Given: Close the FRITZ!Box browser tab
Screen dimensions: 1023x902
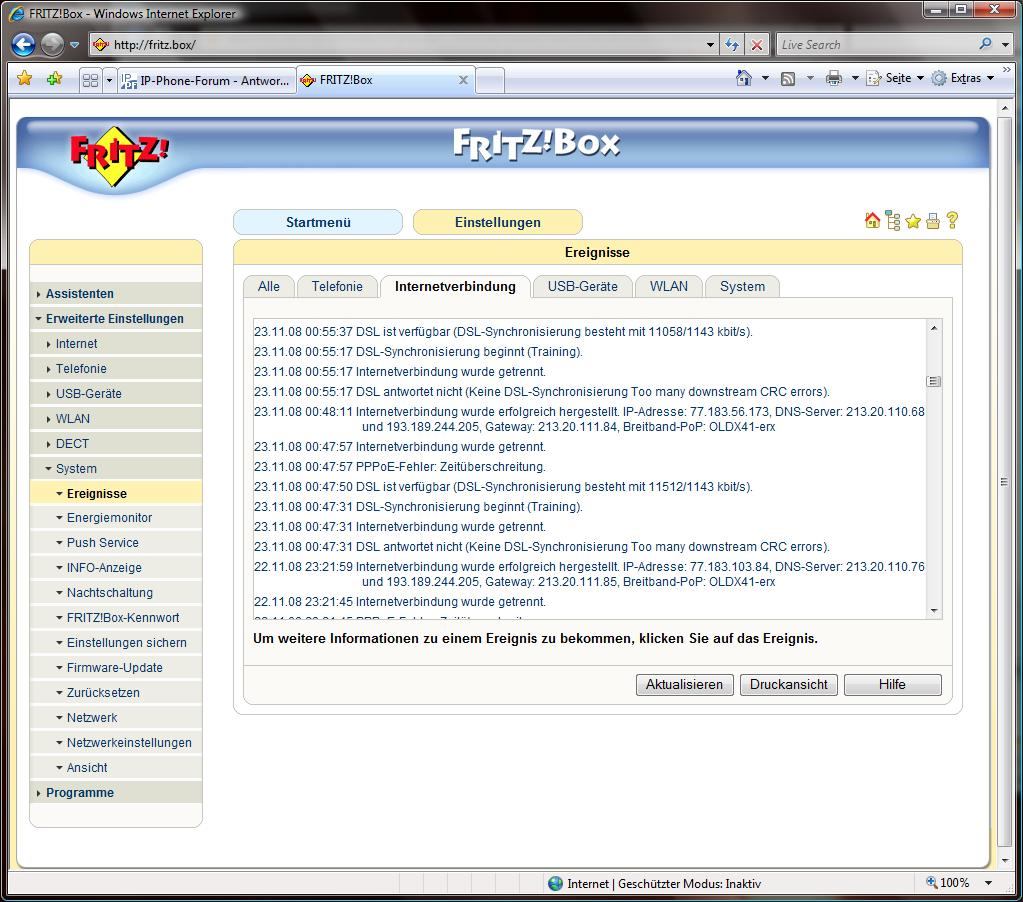Looking at the screenshot, I should pos(463,80).
